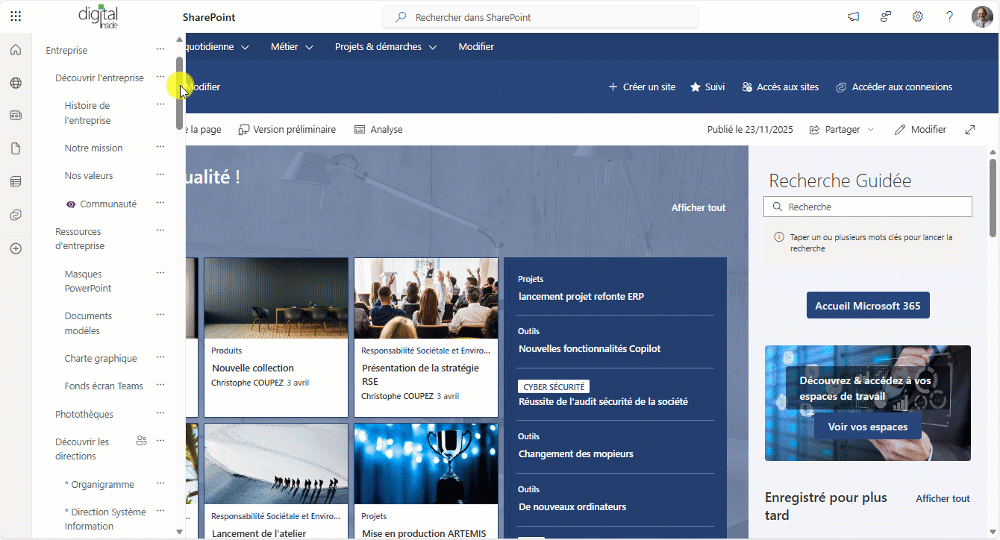
Task: Click the Suivi star button
Action: [x=707, y=87]
